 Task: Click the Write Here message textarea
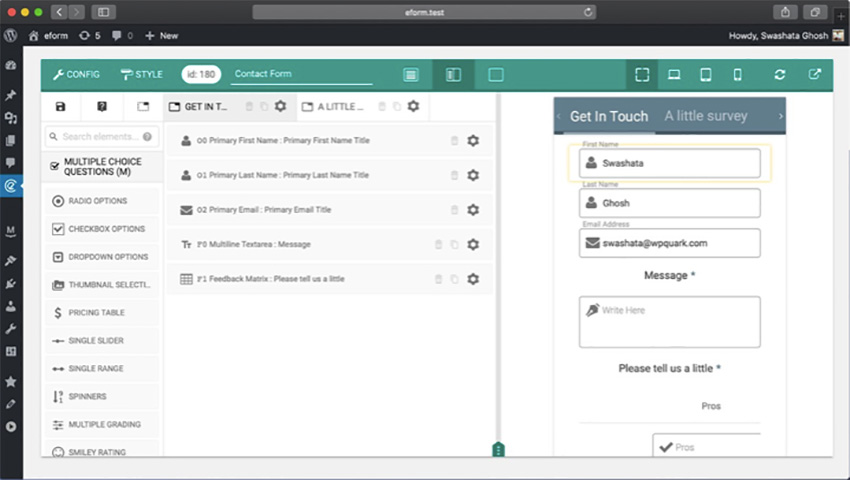click(x=669, y=322)
